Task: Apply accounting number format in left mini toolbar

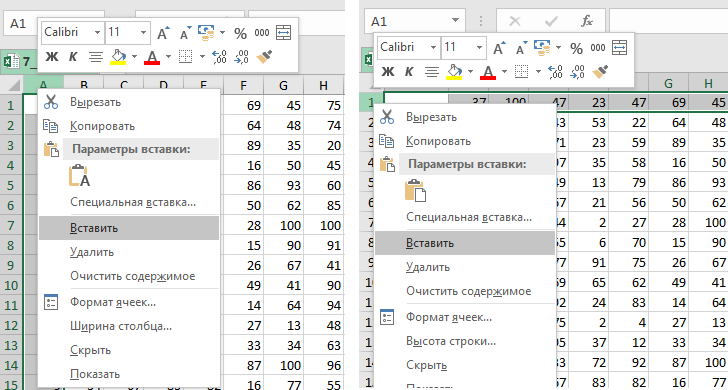Action: tap(206, 32)
